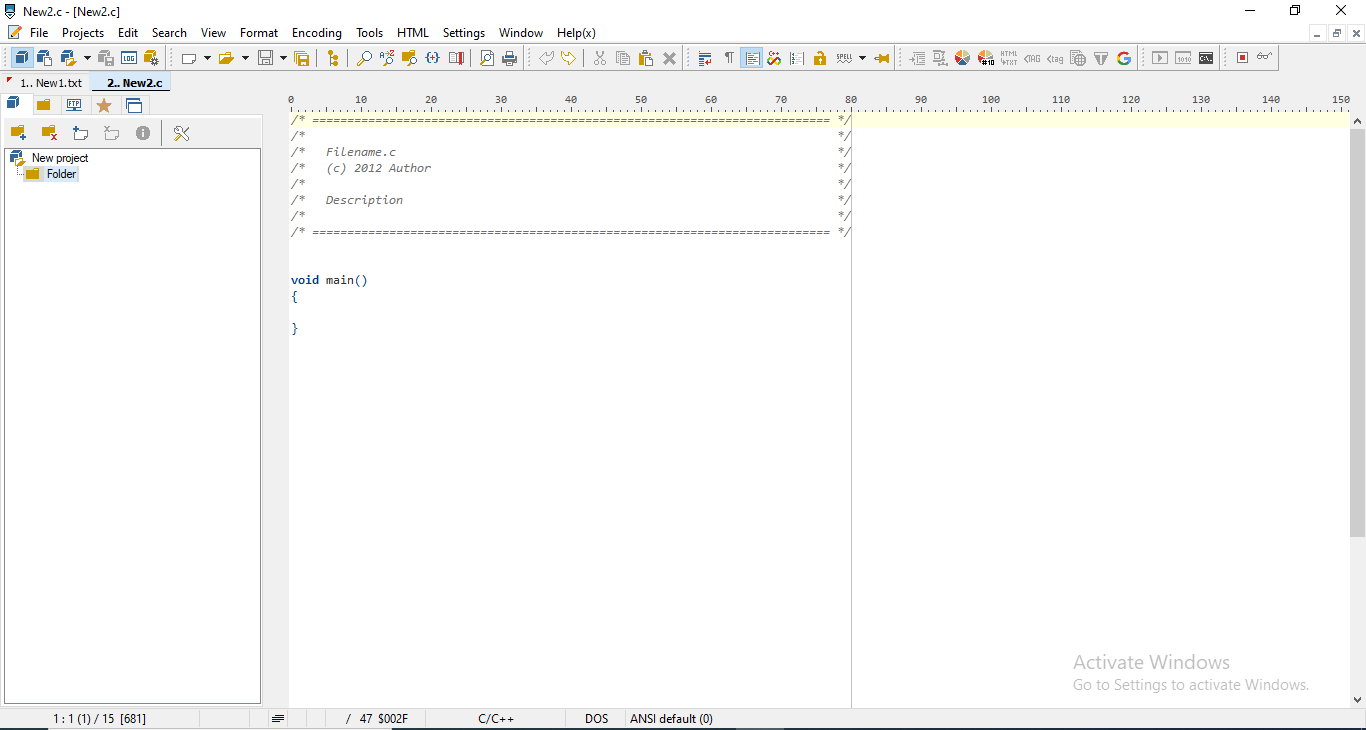Select Folder in project tree
This screenshot has height=730, width=1366.
(x=61, y=174)
